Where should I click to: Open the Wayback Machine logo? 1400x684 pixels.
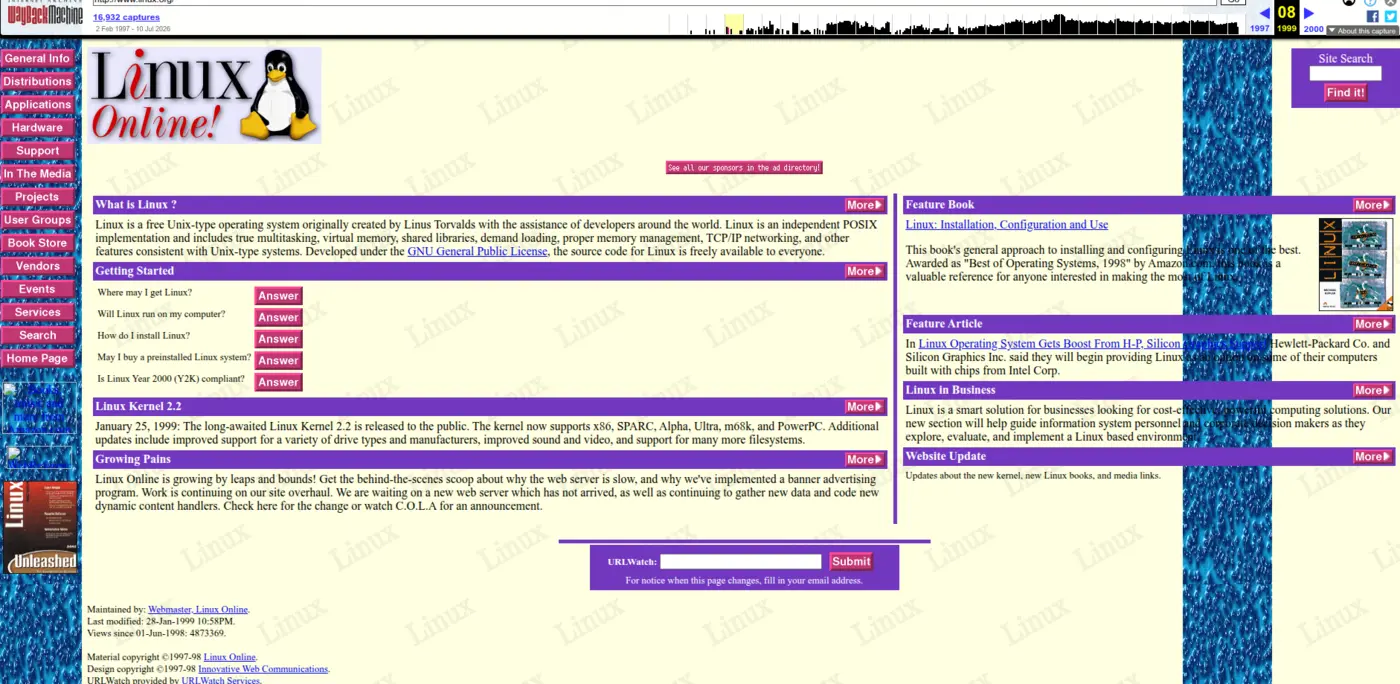(x=45, y=13)
